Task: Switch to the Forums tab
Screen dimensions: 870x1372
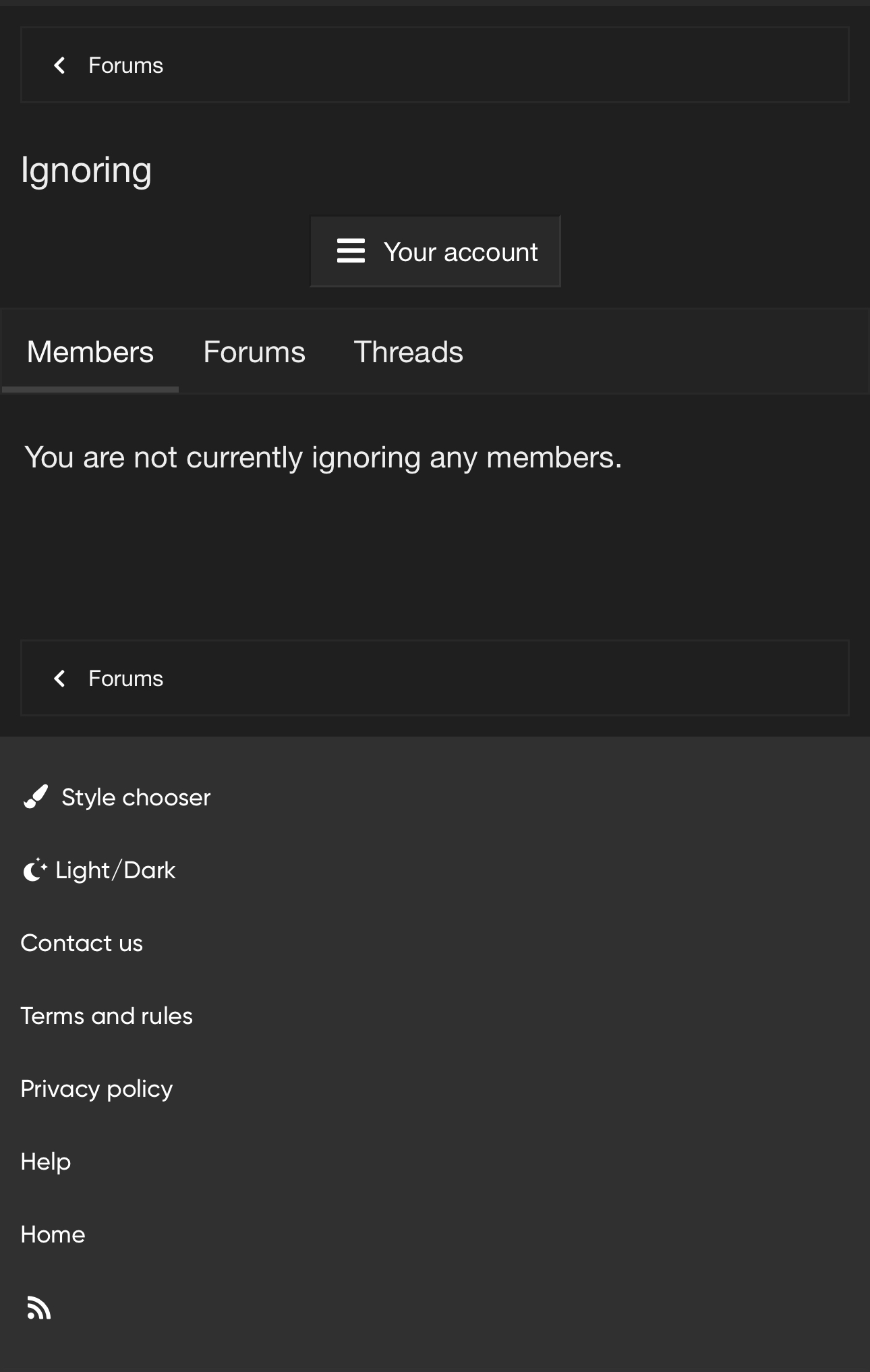Action: click(x=254, y=352)
